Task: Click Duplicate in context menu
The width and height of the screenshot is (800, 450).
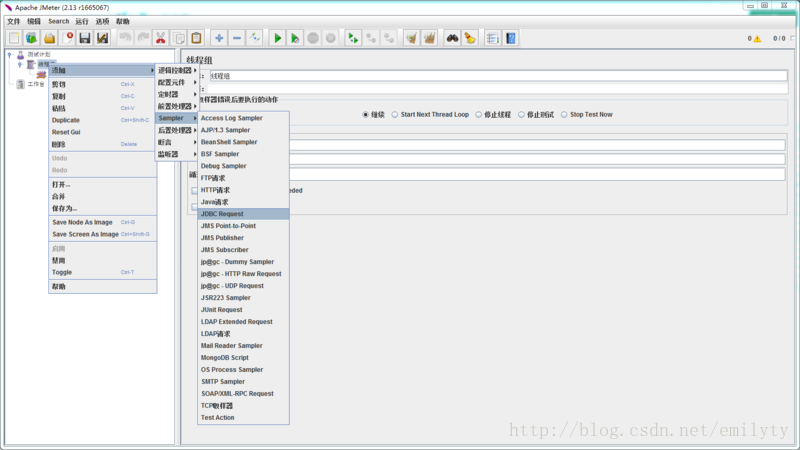Action: [x=102, y=120]
